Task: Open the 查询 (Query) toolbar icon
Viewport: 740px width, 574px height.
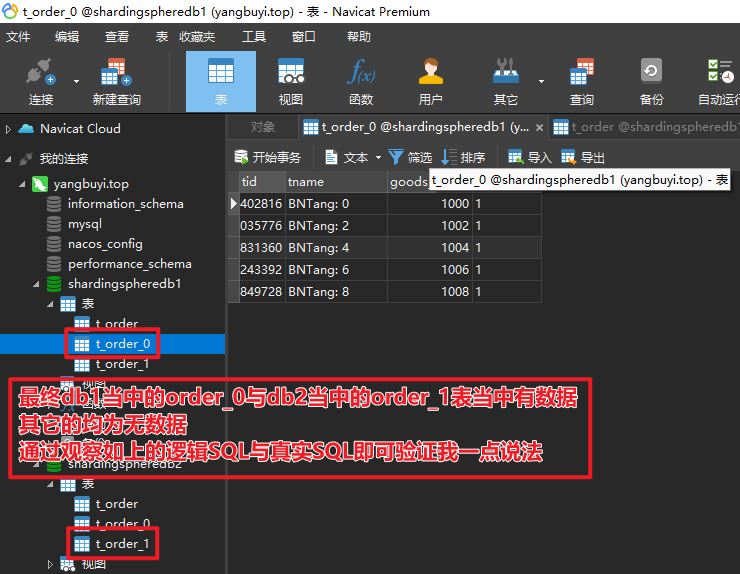Action: (581, 81)
